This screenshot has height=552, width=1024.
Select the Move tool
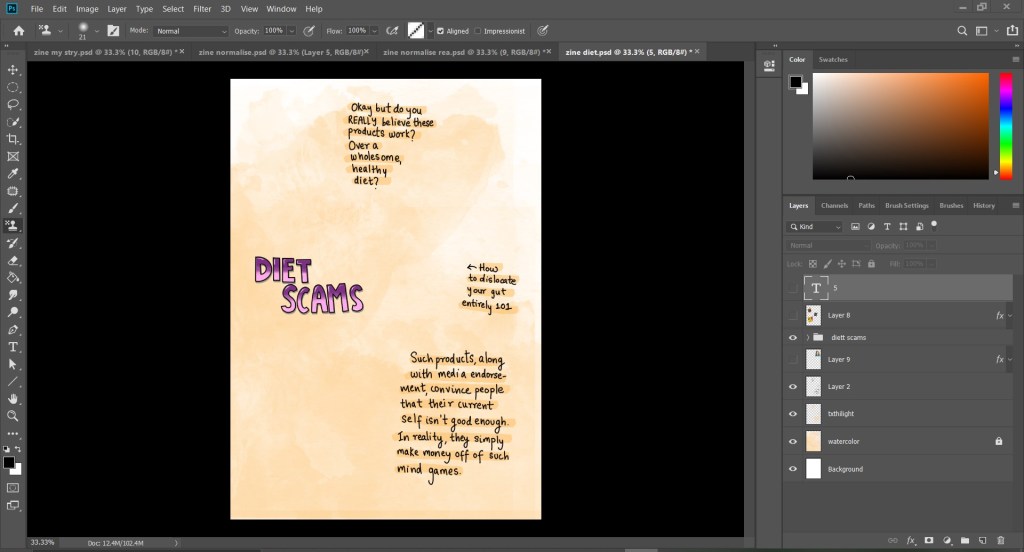[13, 69]
